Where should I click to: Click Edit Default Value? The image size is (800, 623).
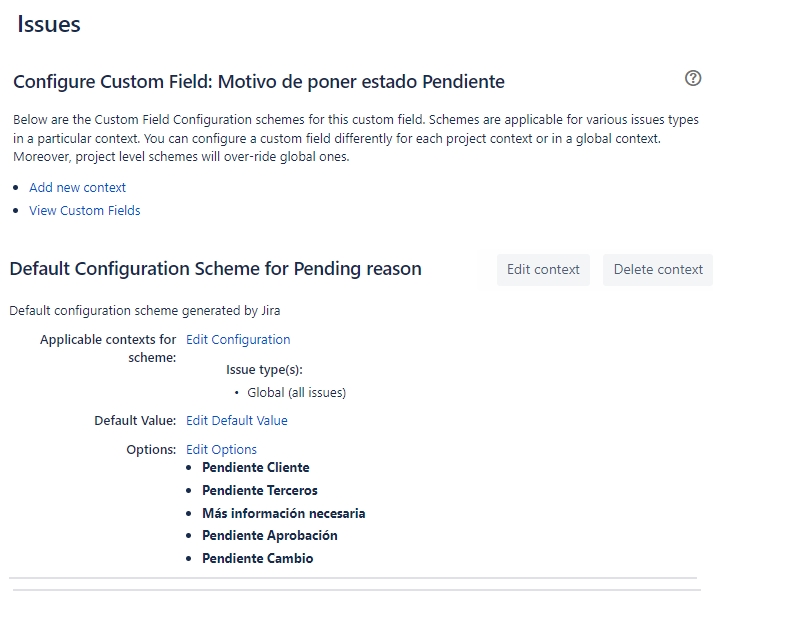coord(236,420)
